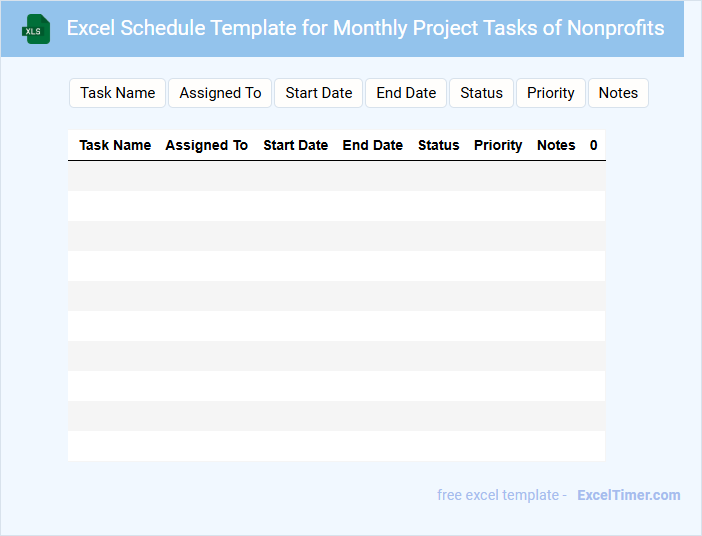This screenshot has height=536, width=702.
Task: Click the 0 column header
Action: [593, 145]
